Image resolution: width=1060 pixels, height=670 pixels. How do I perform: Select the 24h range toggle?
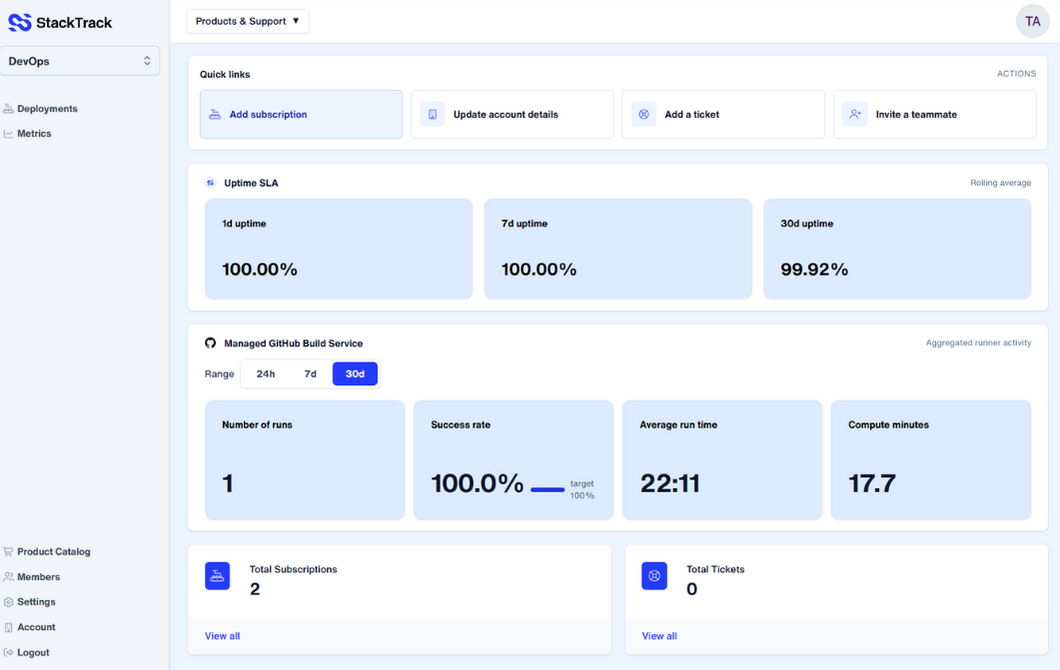click(264, 373)
